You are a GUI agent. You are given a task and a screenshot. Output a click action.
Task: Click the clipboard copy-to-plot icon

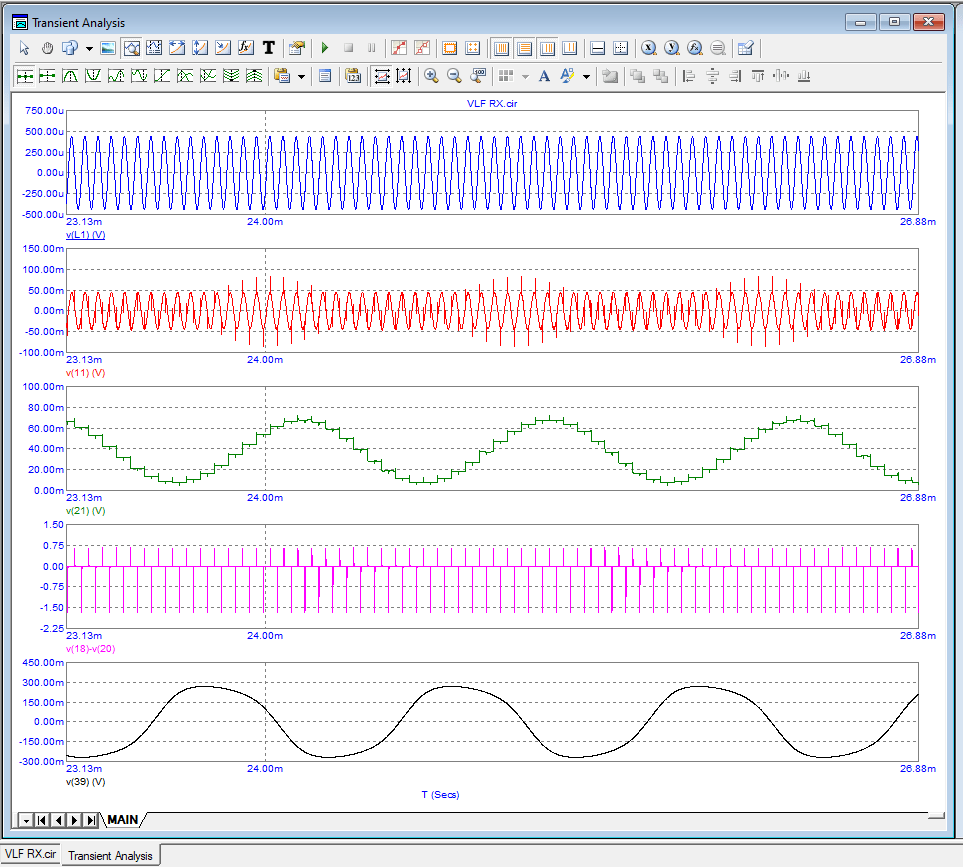click(283, 76)
